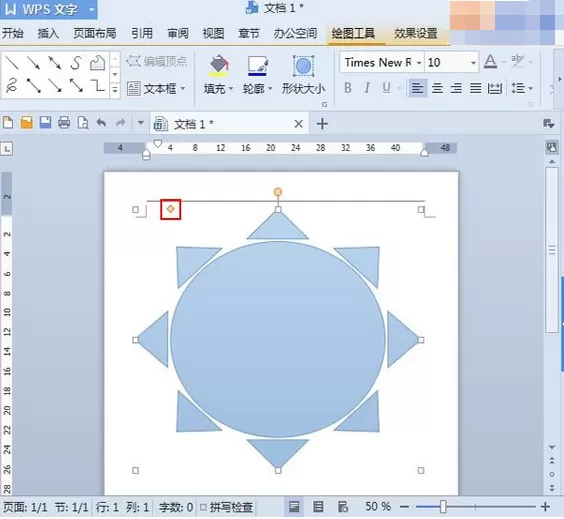Redo the last action

[120, 123]
